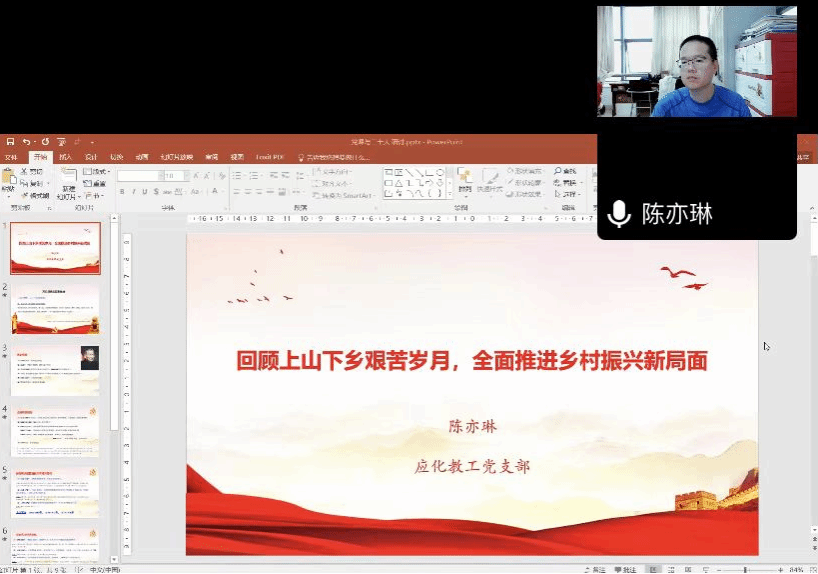Switch to the Design ribbon tab

(x=90, y=157)
